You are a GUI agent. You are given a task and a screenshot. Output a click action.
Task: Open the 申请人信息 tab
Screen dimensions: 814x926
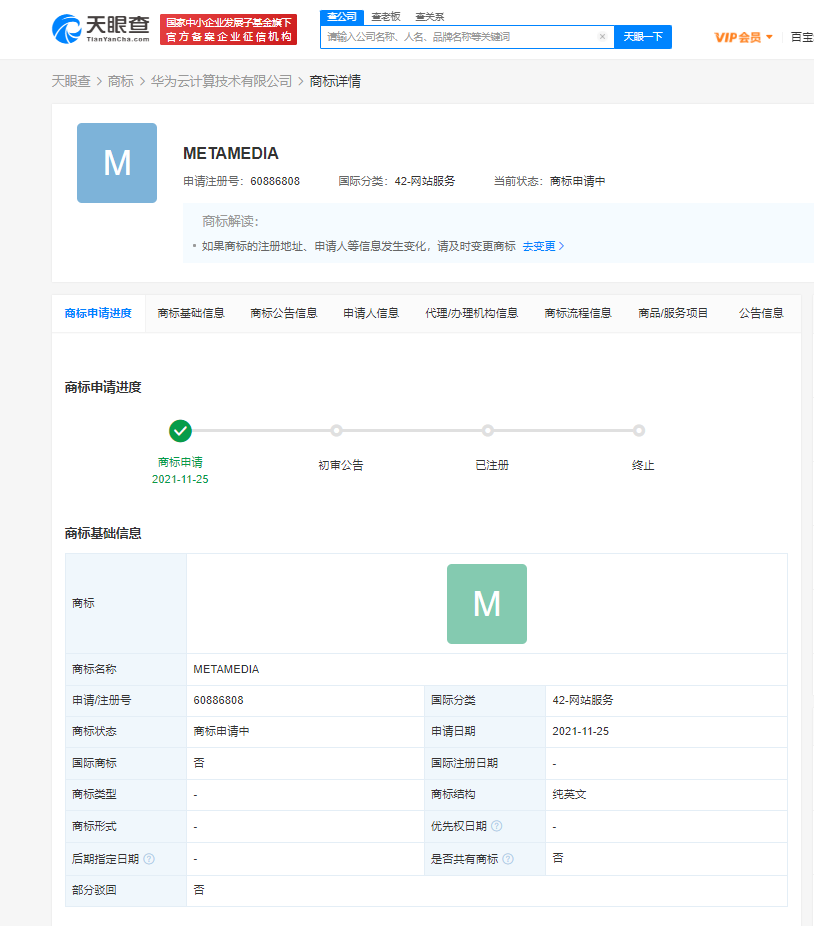tap(370, 312)
